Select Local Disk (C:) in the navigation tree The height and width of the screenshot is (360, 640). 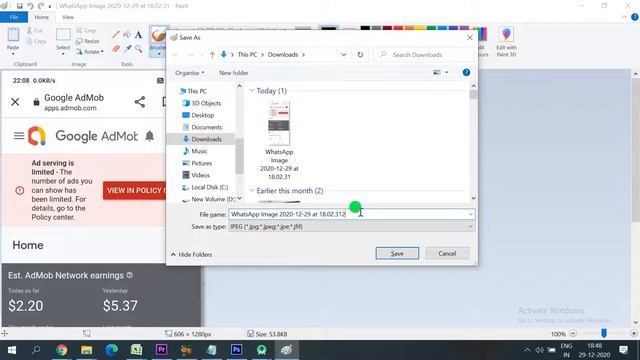pyautogui.click(x=205, y=187)
